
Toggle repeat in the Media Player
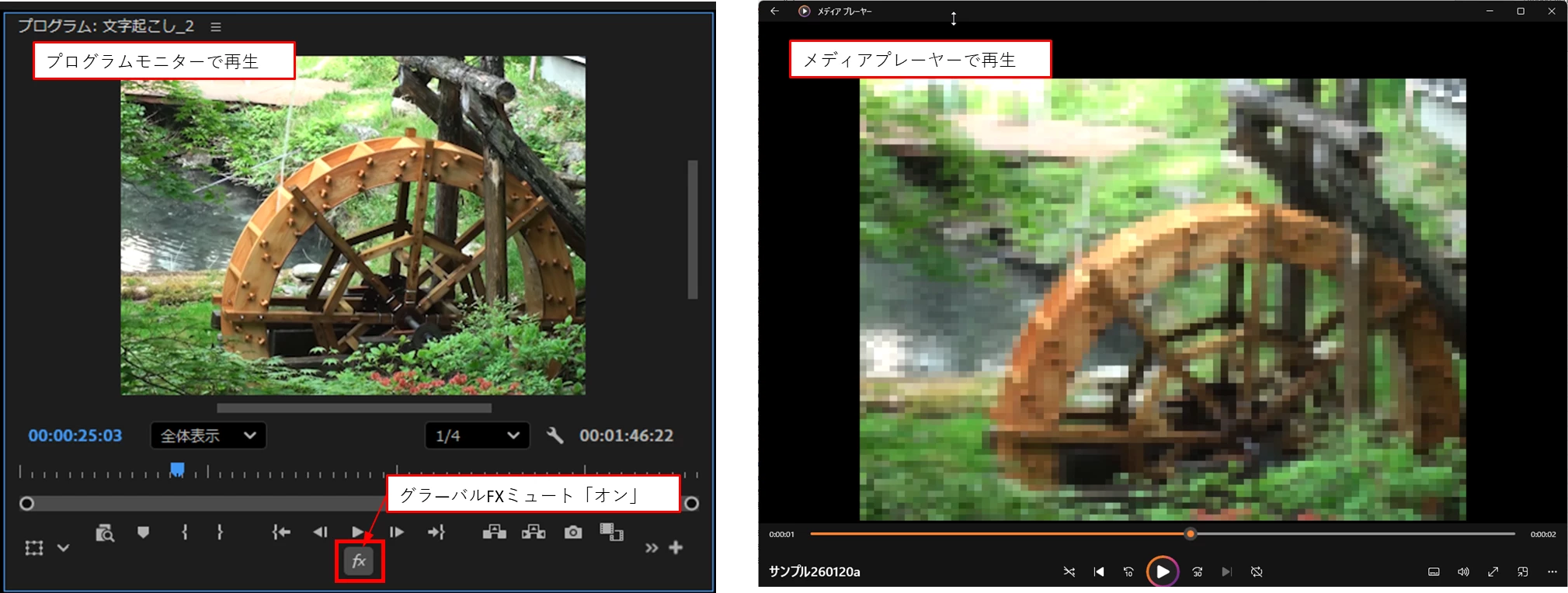click(1257, 572)
